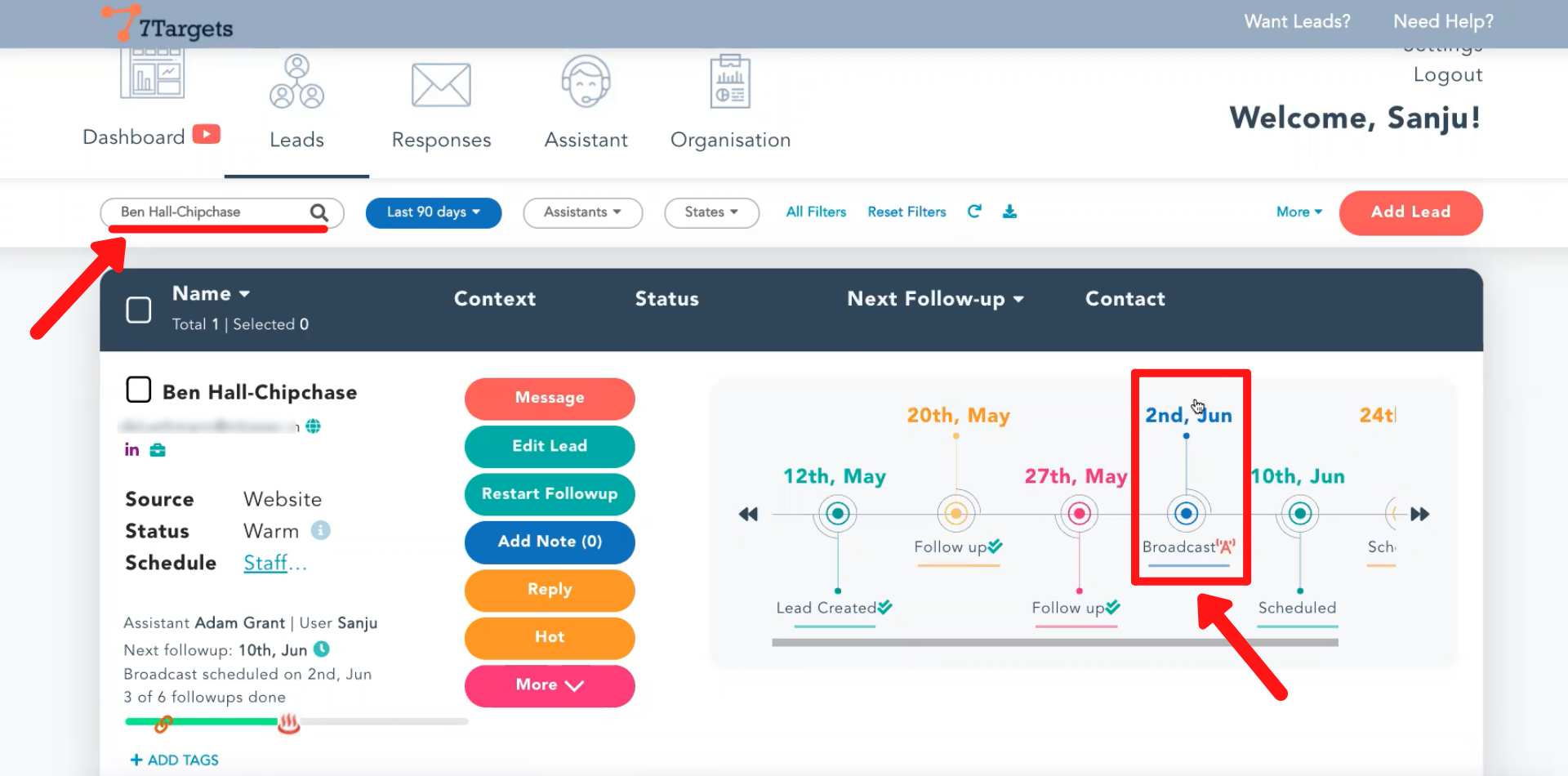Advance timeline with right double-arrow

1419,514
